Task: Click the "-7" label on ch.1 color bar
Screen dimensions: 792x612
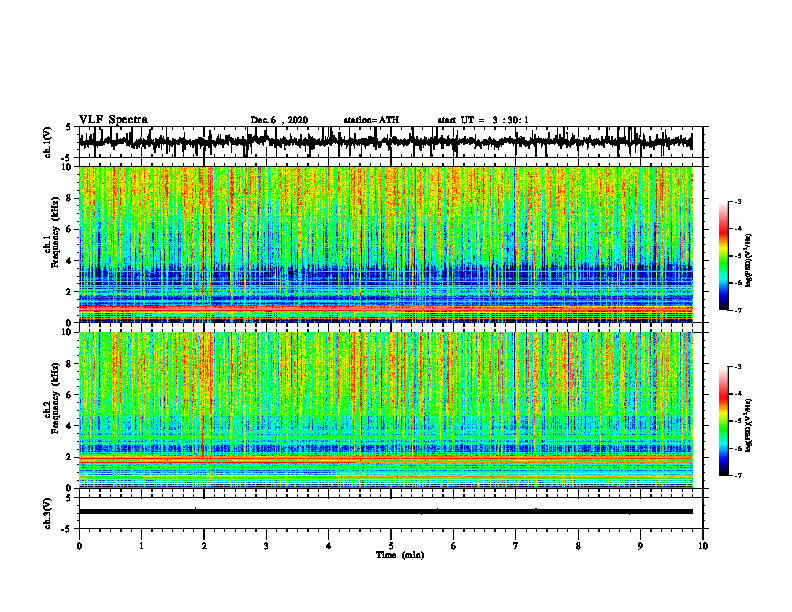Action: (x=738, y=310)
